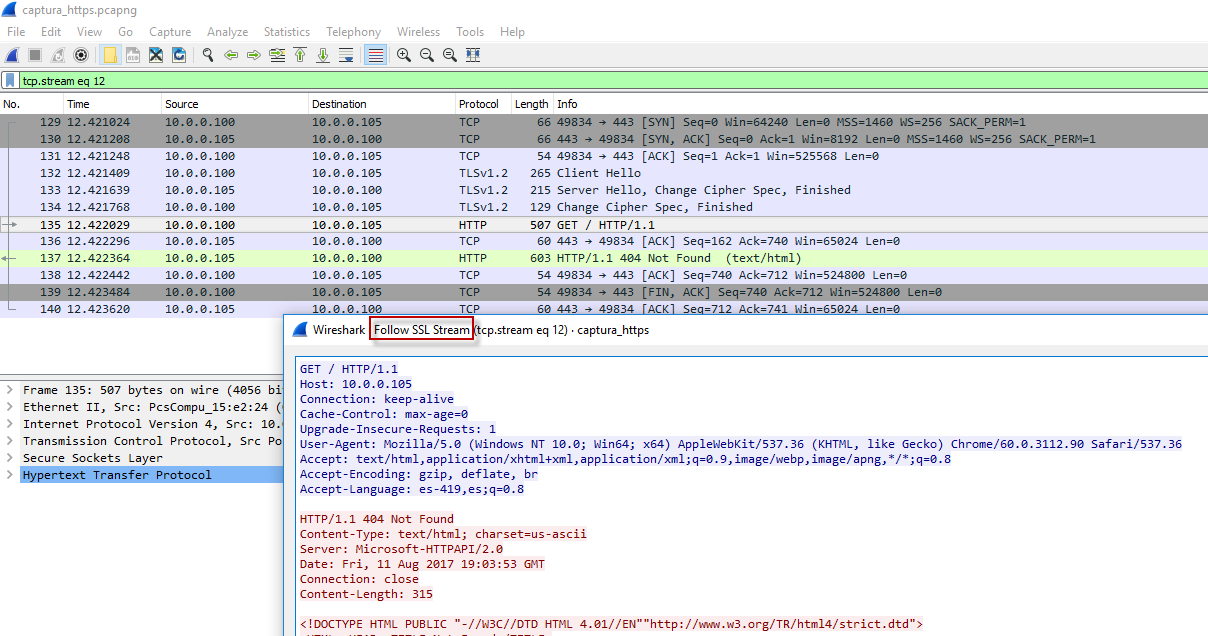Save this capture file icon

pyautogui.click(x=133, y=55)
